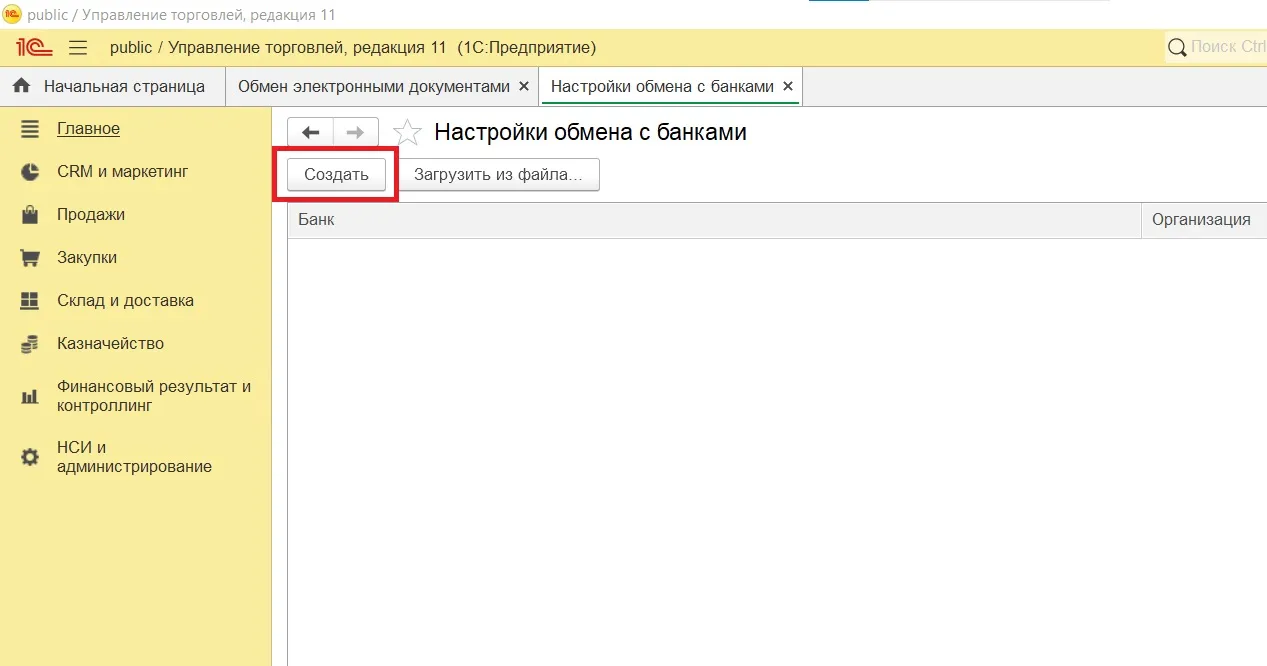
Task: Open the hamburger main menu
Action: (x=78, y=47)
